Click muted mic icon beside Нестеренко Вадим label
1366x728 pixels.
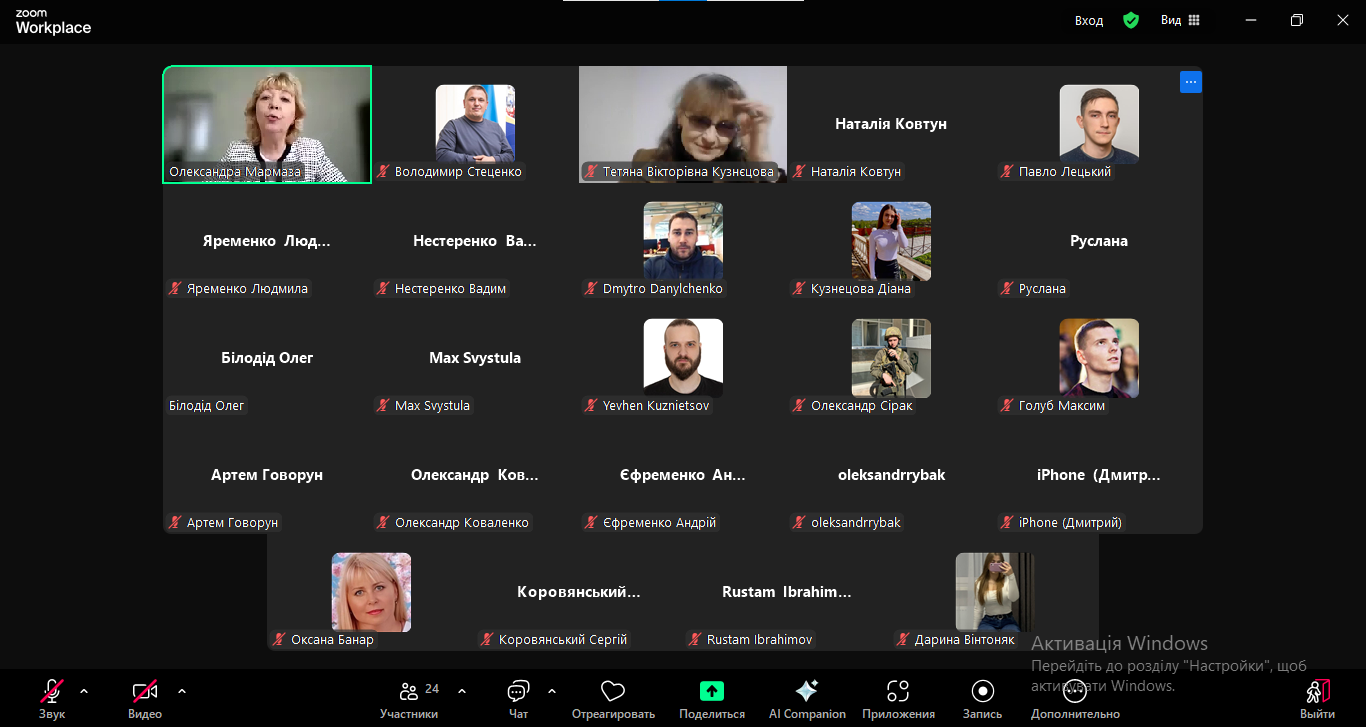pyautogui.click(x=383, y=289)
